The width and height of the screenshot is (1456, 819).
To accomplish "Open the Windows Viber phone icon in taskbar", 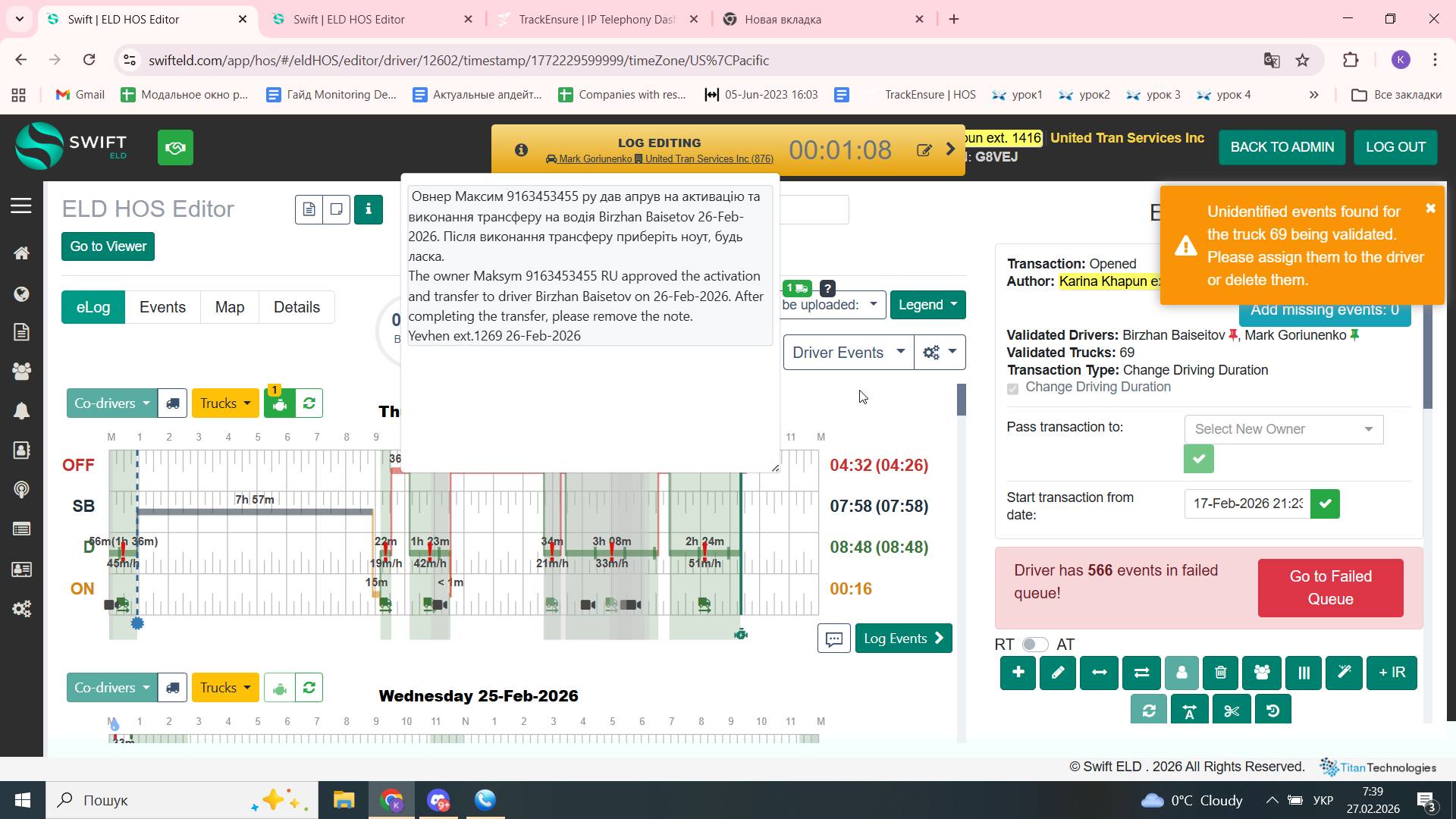I will [x=485, y=800].
